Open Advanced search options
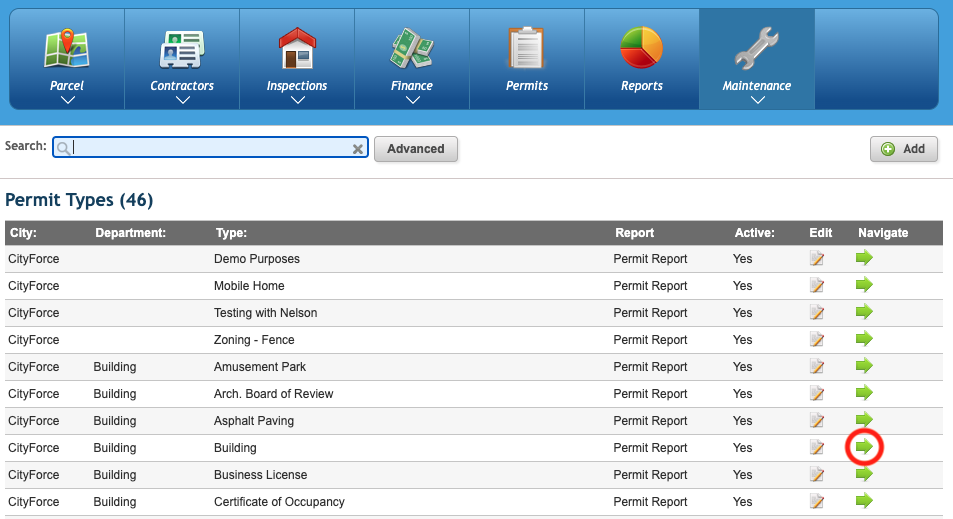Image resolution: width=953 pixels, height=519 pixels. click(416, 149)
